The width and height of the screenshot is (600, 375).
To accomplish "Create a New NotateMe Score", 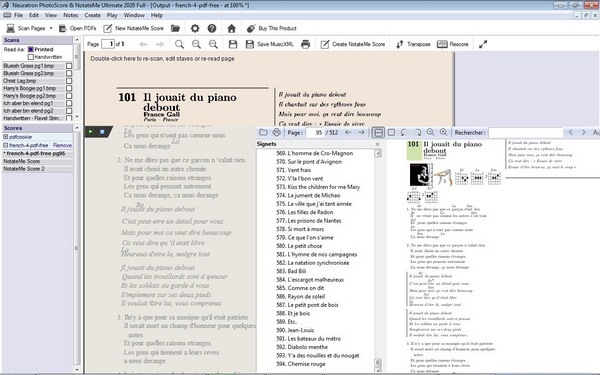I will point(134,28).
